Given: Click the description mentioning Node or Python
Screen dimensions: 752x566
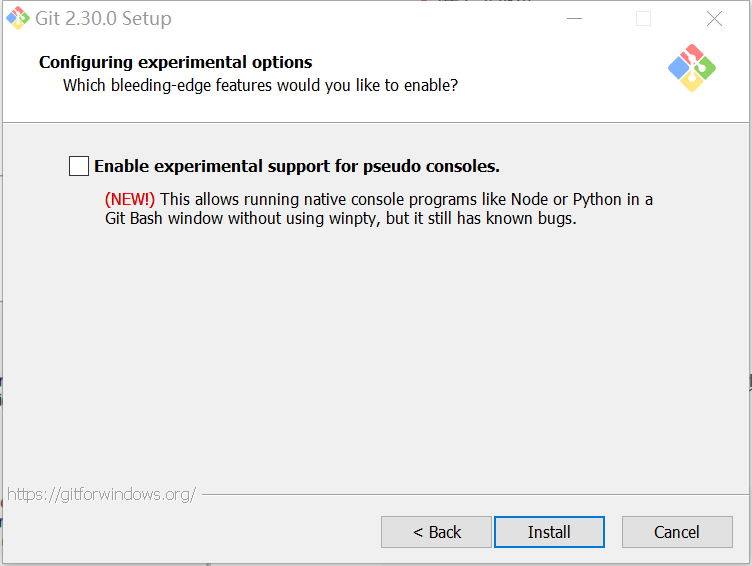Looking at the screenshot, I should pyautogui.click(x=405, y=199).
